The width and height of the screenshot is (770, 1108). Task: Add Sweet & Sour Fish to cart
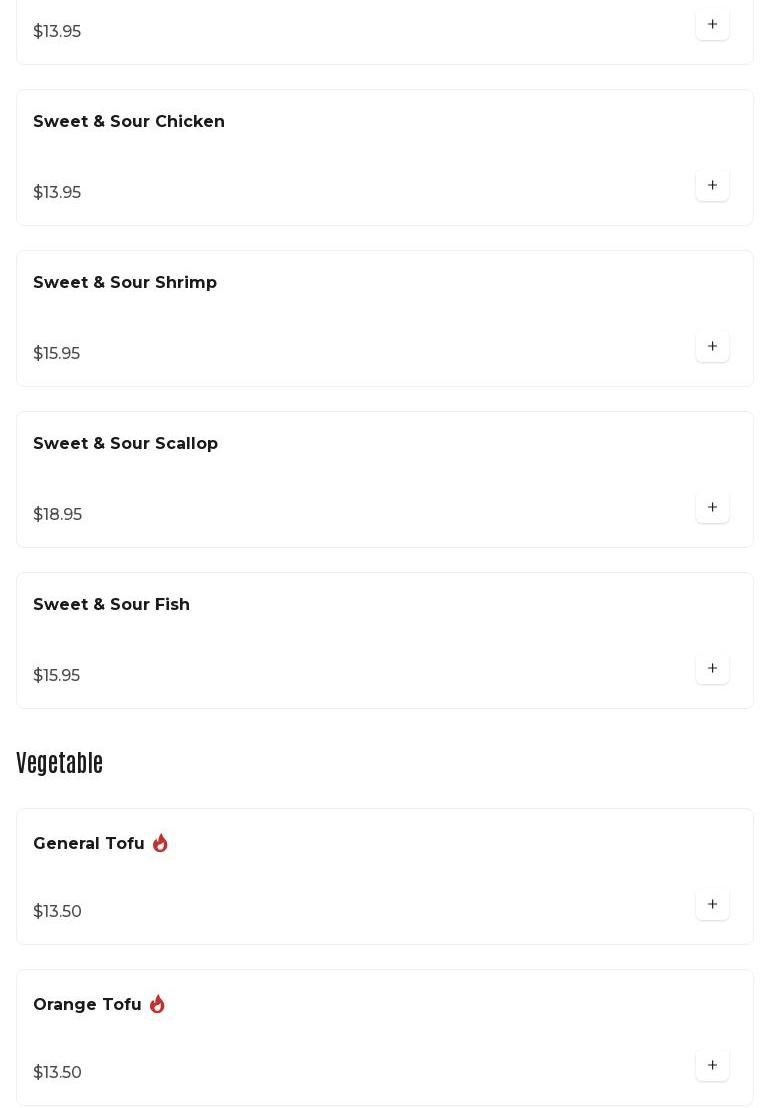click(712, 668)
